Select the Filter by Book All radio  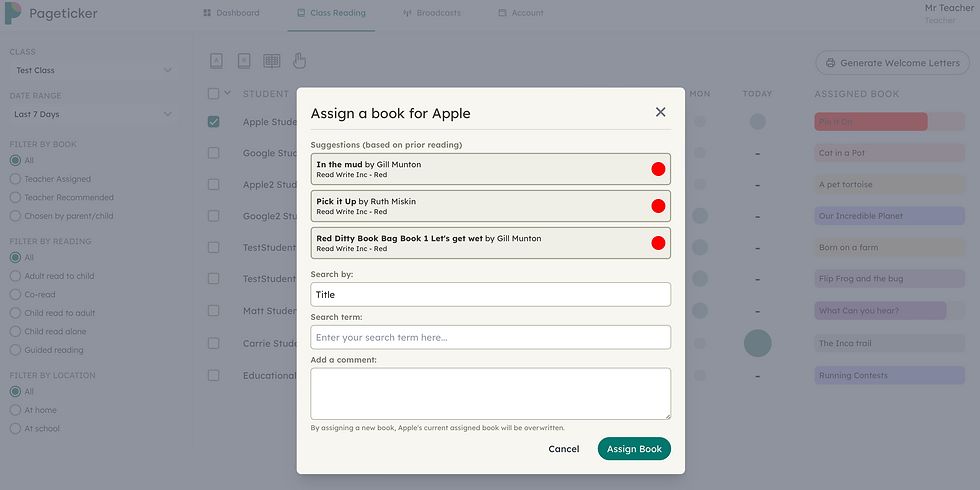click(16, 161)
